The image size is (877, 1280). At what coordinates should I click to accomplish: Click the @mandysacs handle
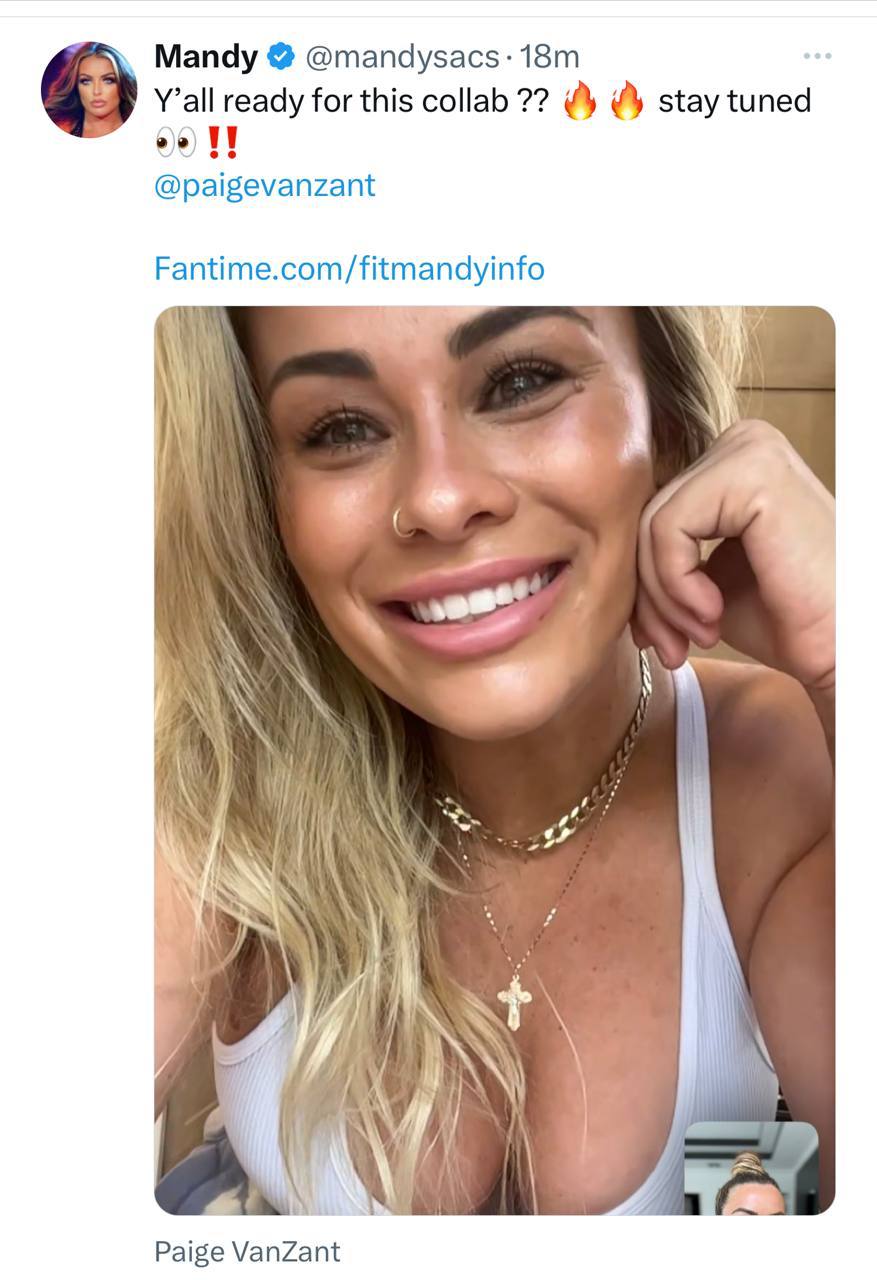401,57
